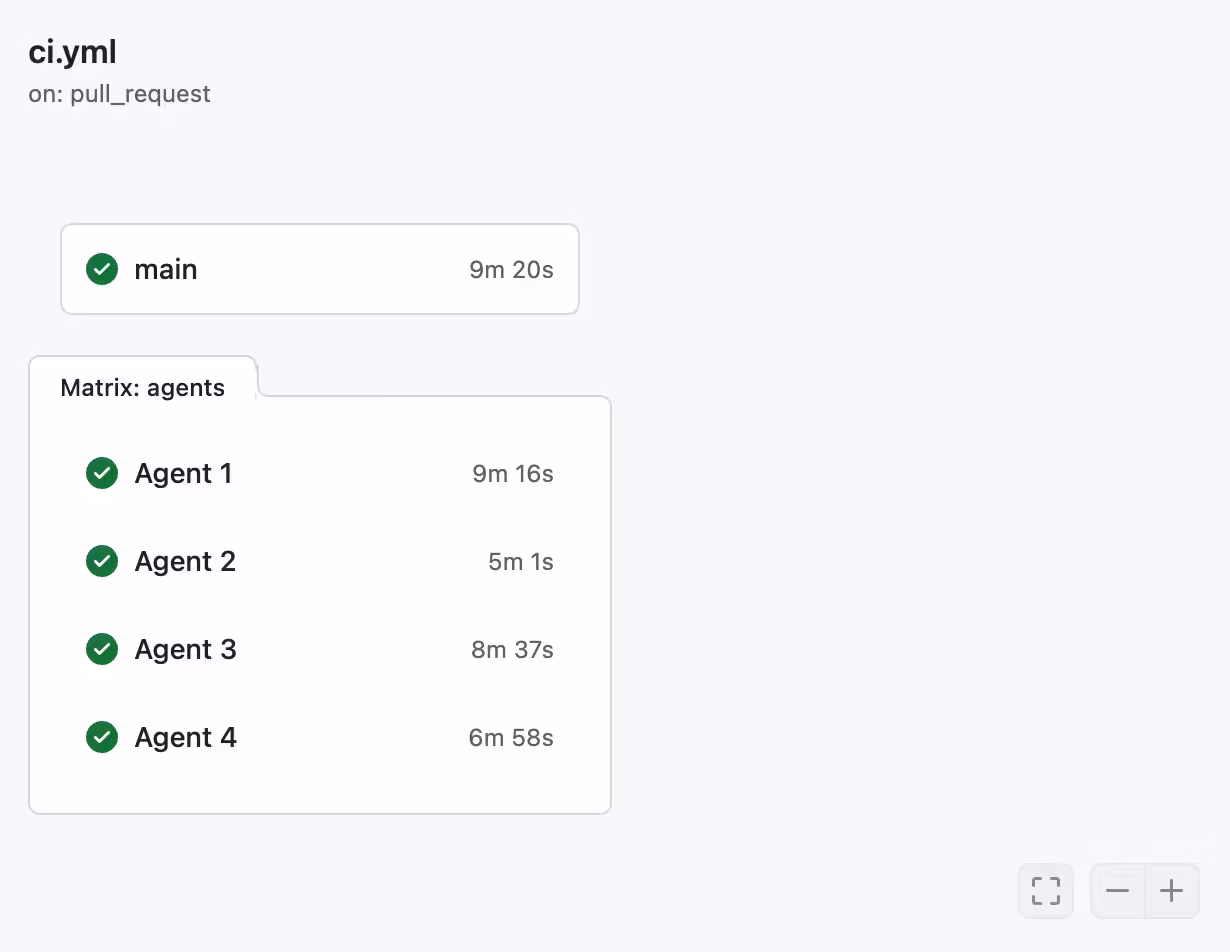The image size is (1230, 952).
Task: Select the Agent 1 matrix job
Action: tap(184, 473)
